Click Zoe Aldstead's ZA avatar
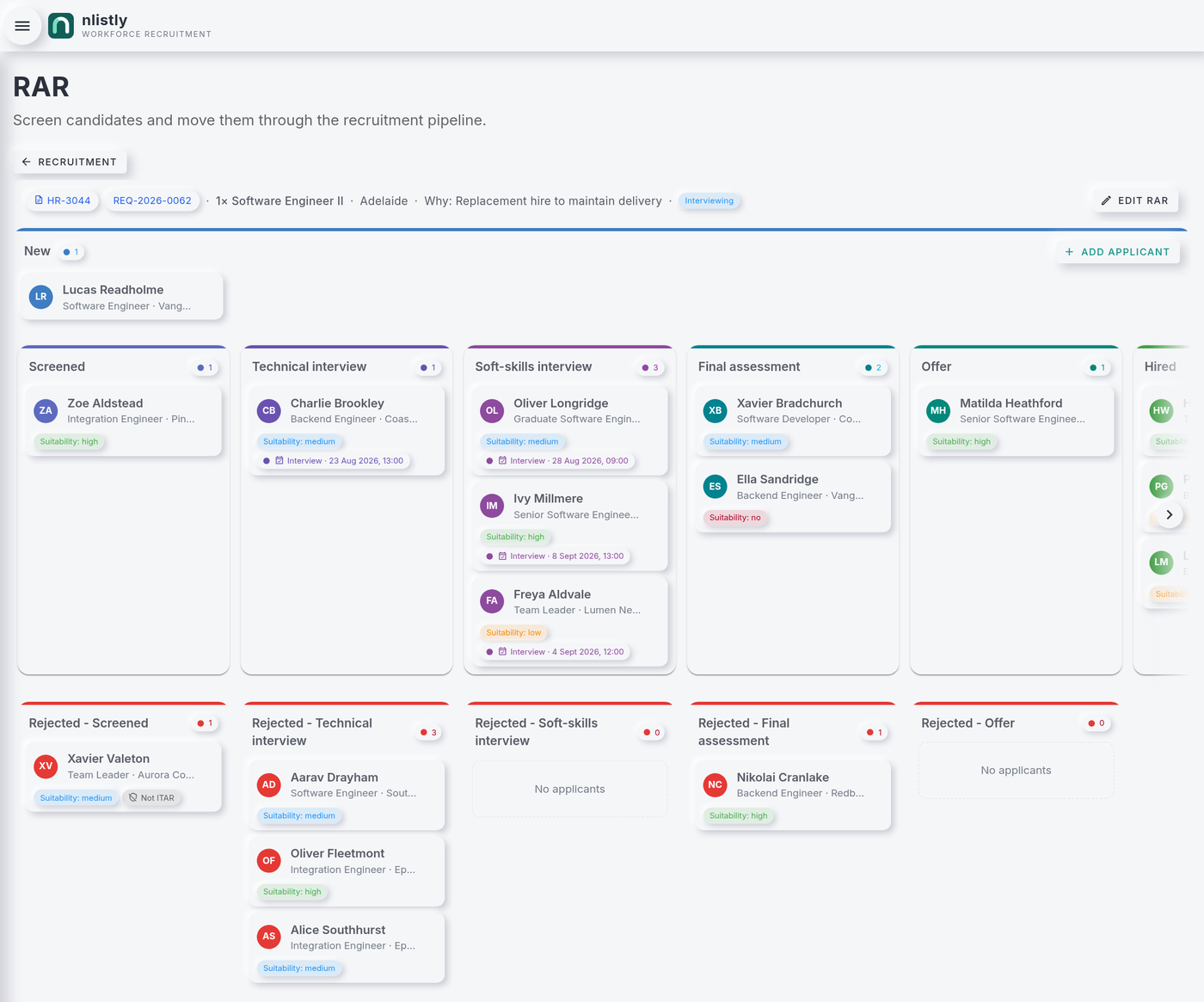 pyautogui.click(x=46, y=410)
